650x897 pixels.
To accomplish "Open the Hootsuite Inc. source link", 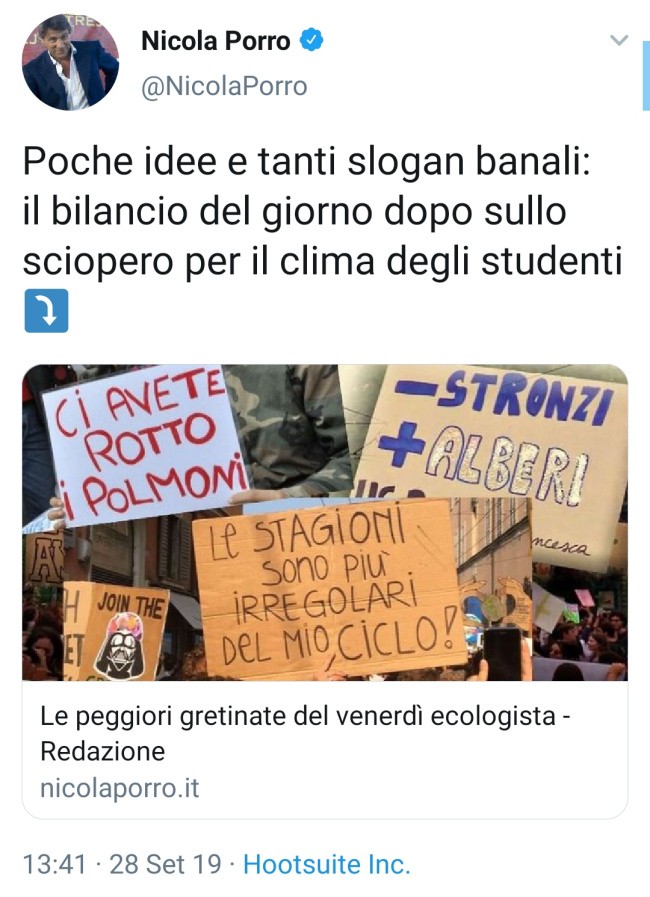I will (327, 864).
